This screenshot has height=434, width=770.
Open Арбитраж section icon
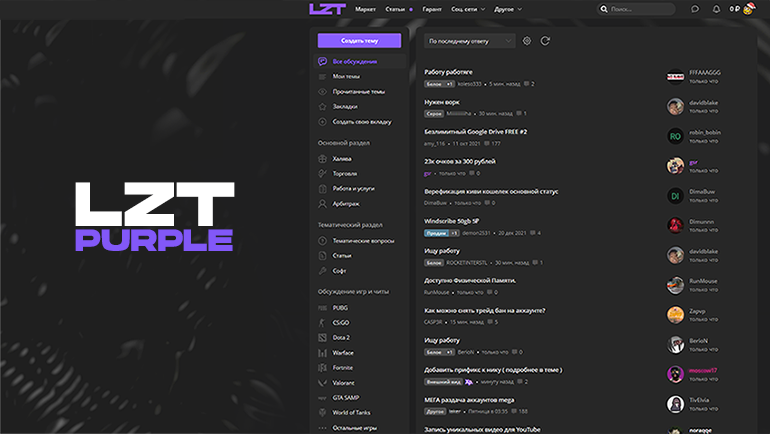click(x=322, y=203)
